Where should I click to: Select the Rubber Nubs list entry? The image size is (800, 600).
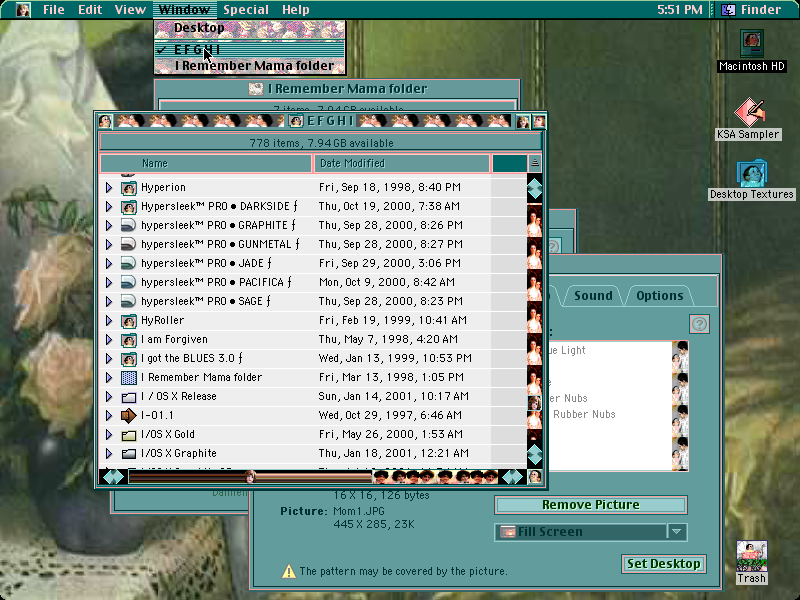tap(584, 415)
